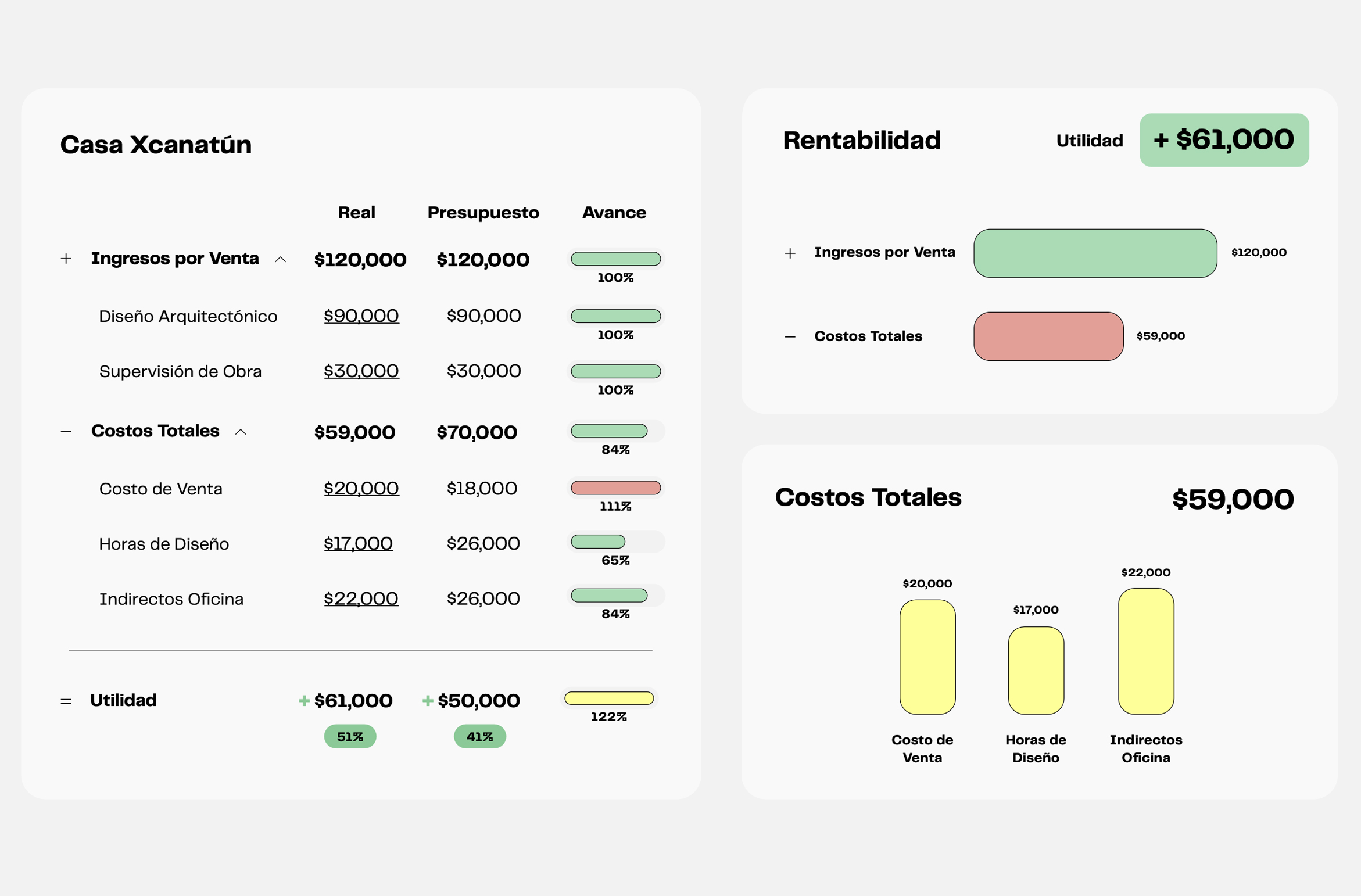Open the $30,000 Supervisión de Obra real amount

click(x=361, y=371)
